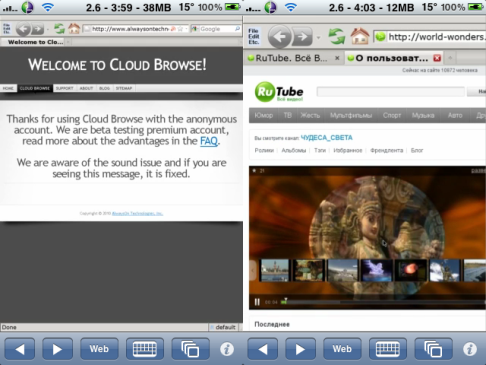This screenshot has height=365, width=486.
Task: Click browser back arrow on RuTube screen
Action: pos(279,37)
